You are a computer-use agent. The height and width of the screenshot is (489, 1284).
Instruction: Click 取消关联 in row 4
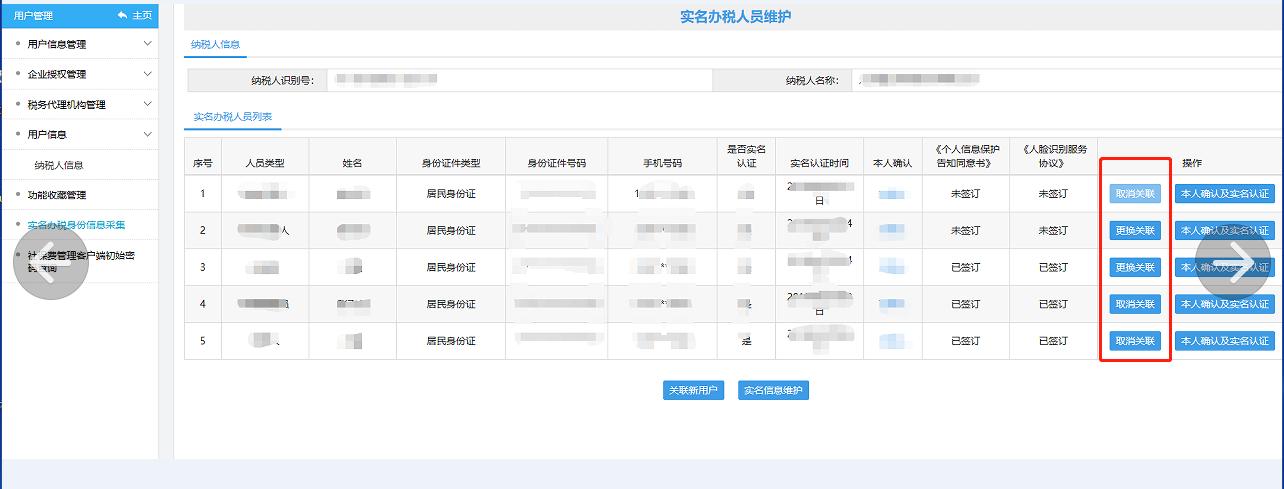click(1135, 304)
